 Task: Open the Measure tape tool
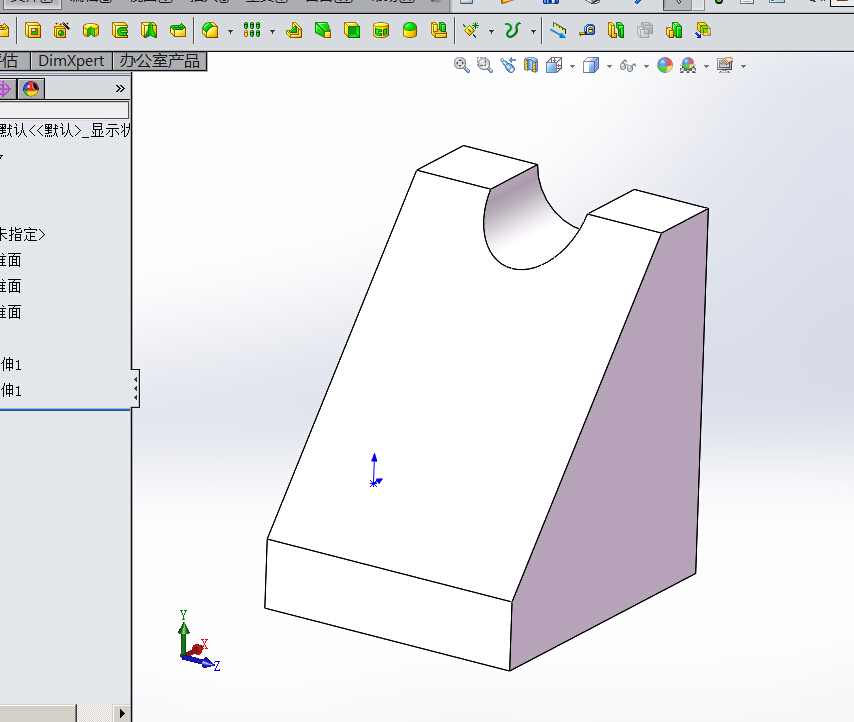(x=587, y=30)
